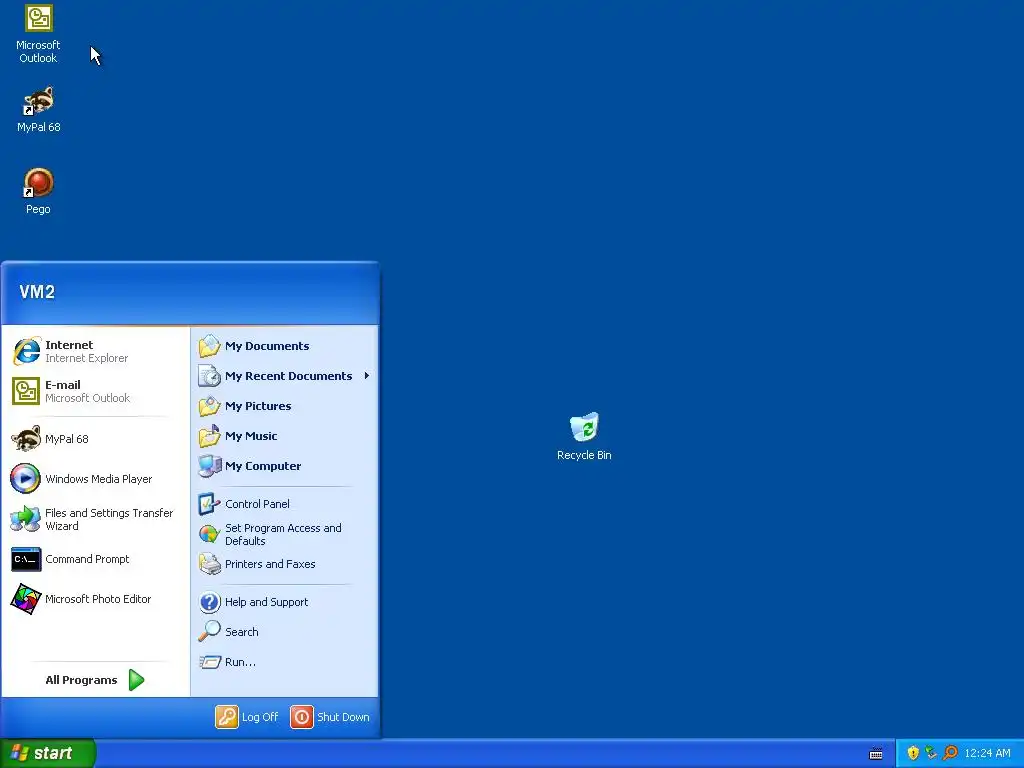Screen dimensions: 1024x768
Task: Expand My Recent Documents submenu
Action: pyautogui.click(x=285, y=376)
